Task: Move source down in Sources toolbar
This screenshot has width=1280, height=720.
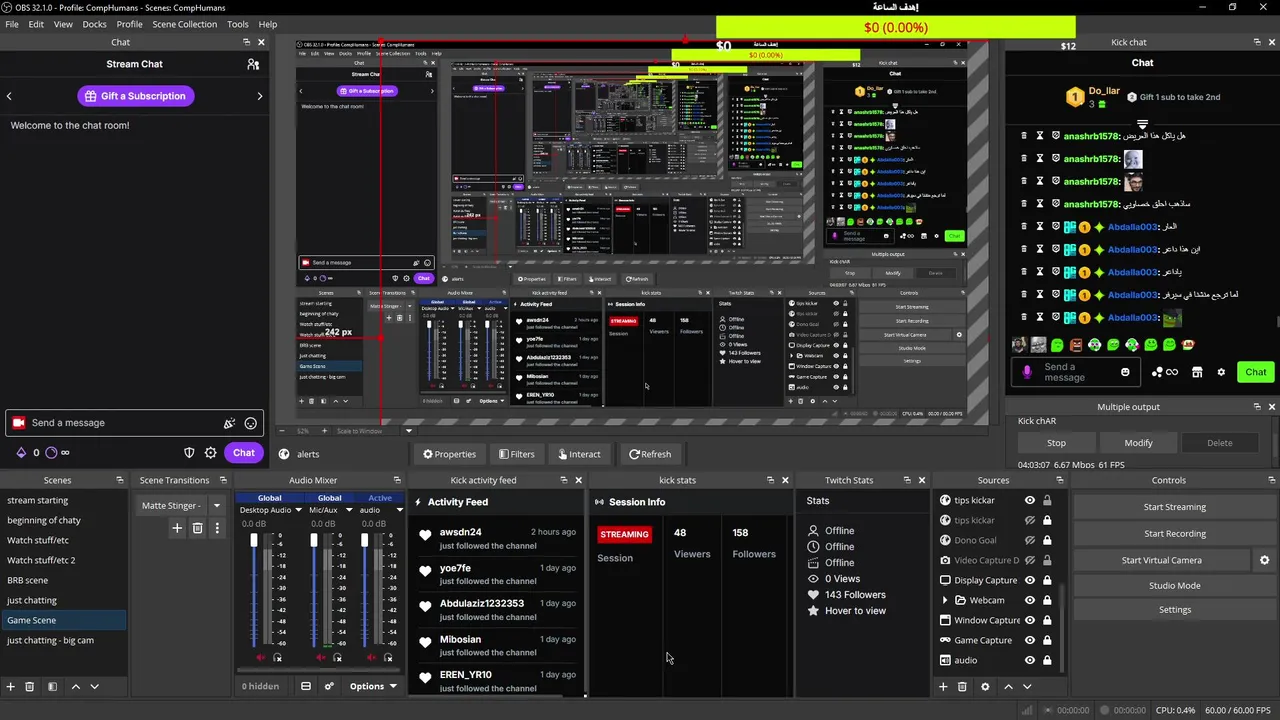Action: [x=1027, y=687]
